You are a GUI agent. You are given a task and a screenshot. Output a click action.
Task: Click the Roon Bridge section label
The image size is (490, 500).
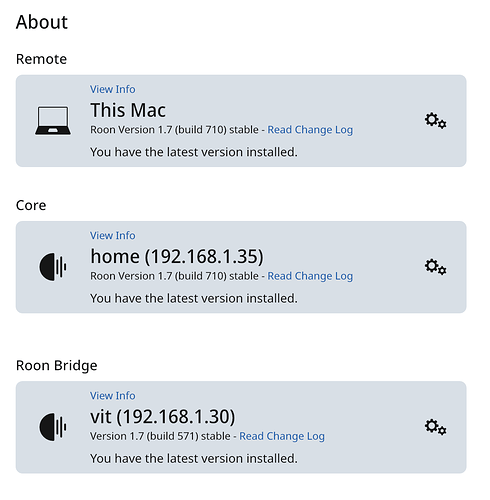[x=57, y=366]
